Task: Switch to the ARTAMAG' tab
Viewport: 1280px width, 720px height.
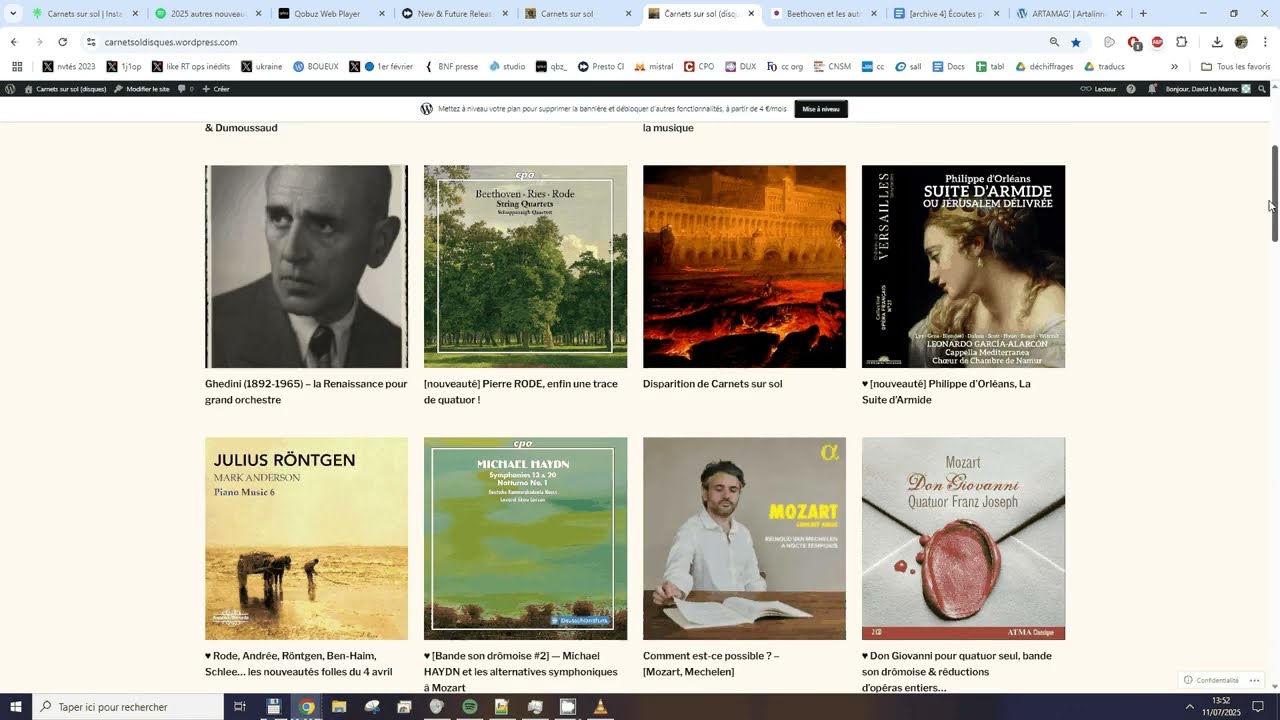Action: 1069,14
